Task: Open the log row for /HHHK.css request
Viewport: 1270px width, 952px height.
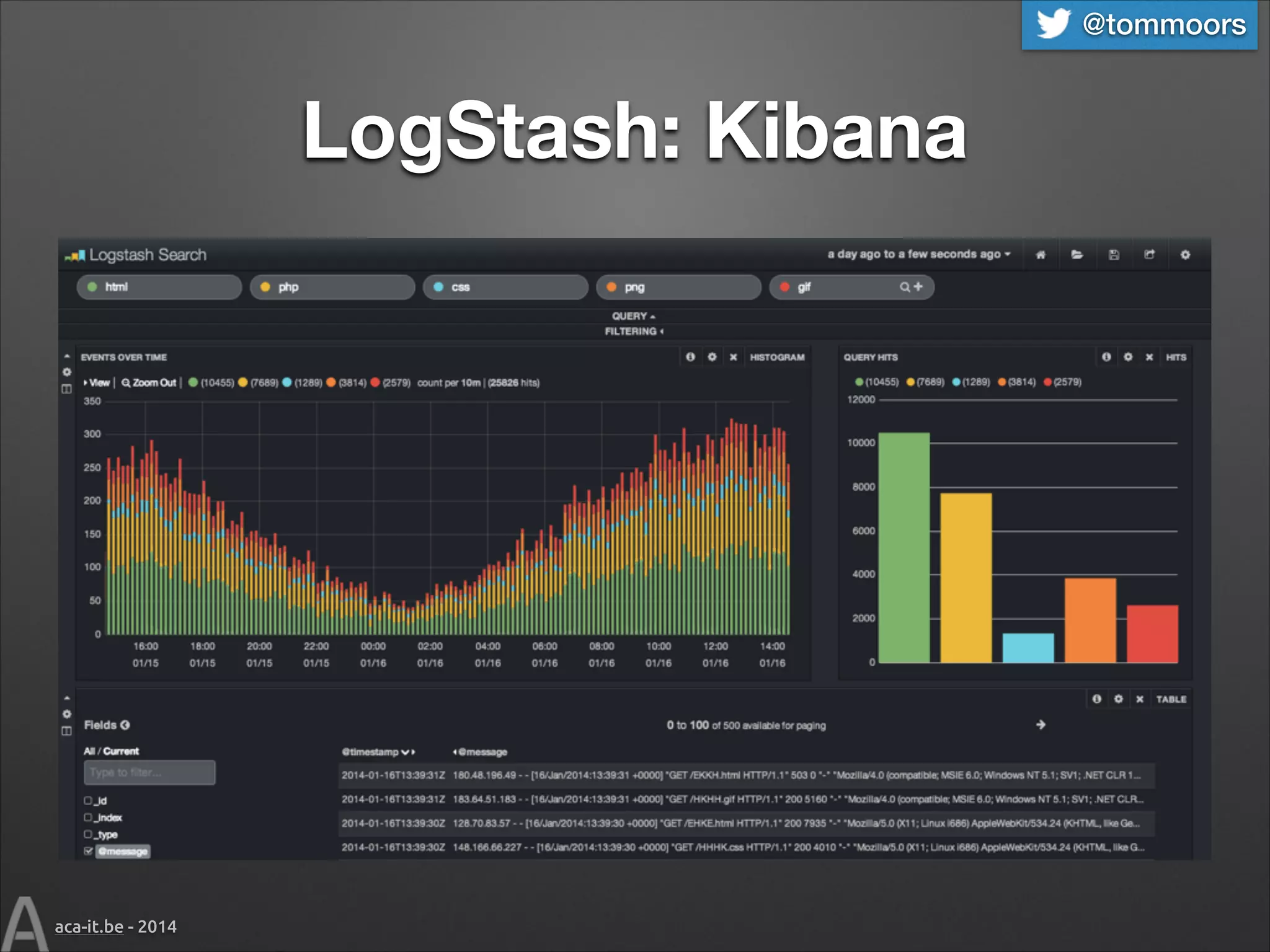Action: (x=747, y=847)
